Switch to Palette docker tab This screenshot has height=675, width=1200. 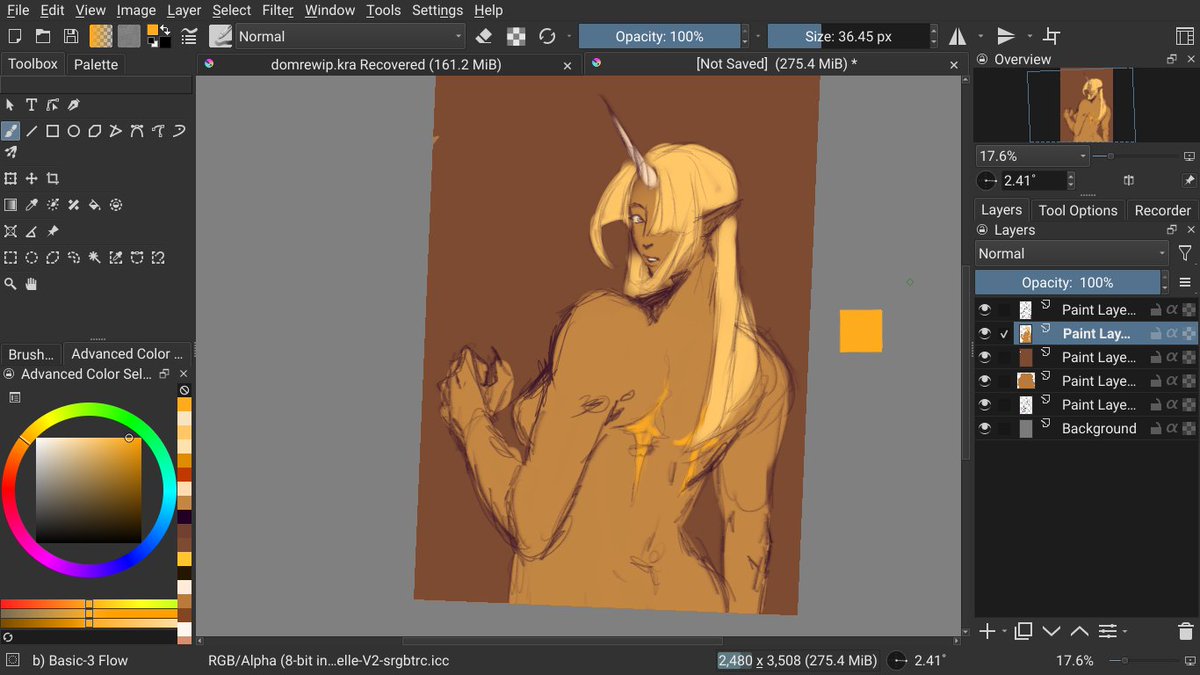[x=96, y=64]
